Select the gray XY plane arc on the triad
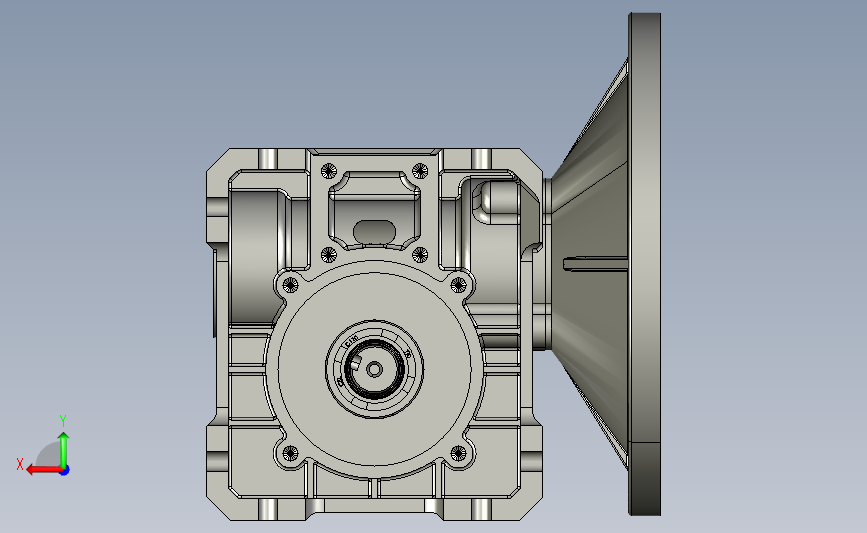 click(x=48, y=454)
